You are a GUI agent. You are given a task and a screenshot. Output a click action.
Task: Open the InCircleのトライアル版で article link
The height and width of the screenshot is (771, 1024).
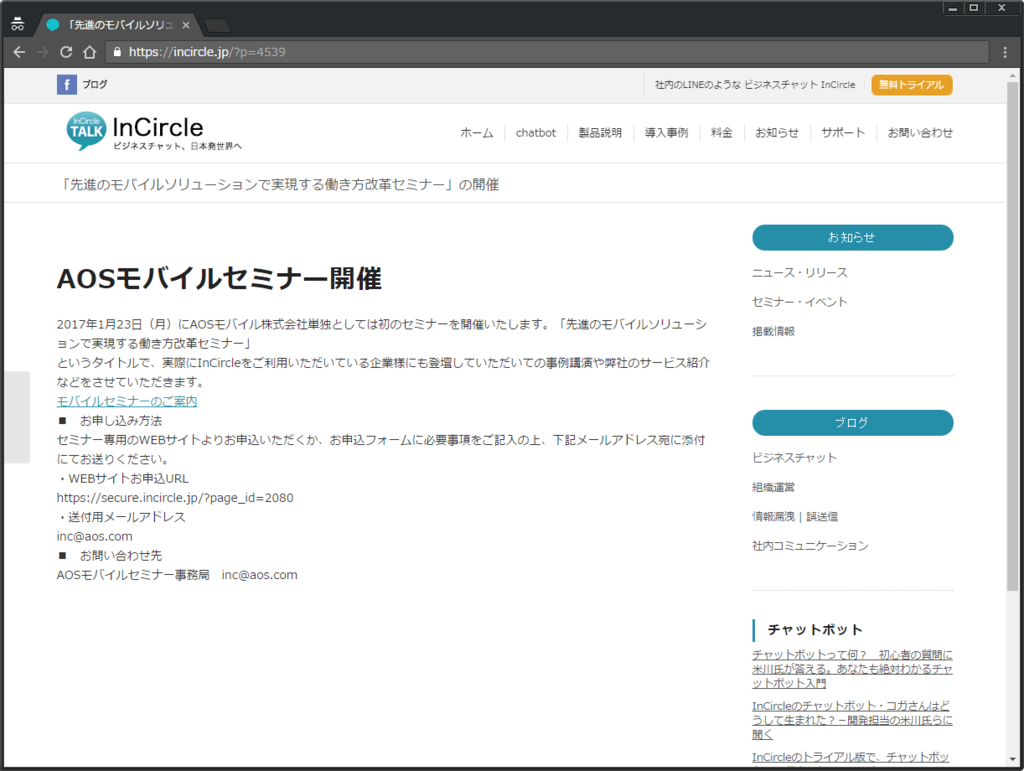point(850,757)
